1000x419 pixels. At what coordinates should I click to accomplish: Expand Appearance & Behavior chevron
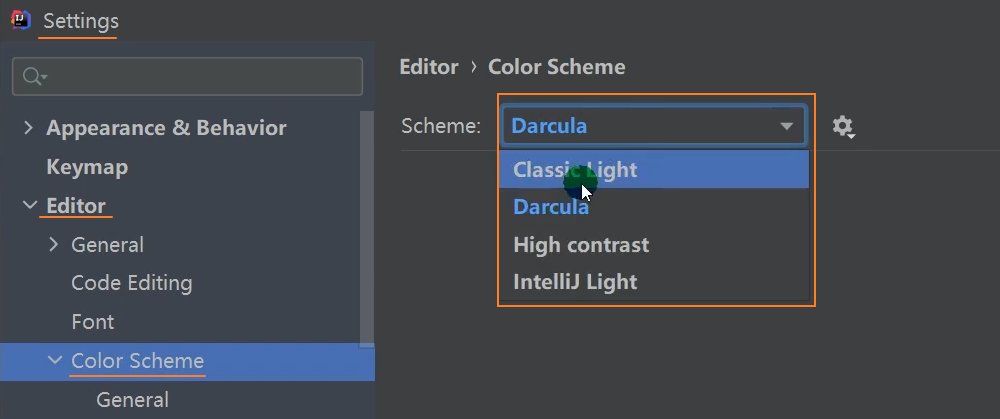[x=28, y=128]
